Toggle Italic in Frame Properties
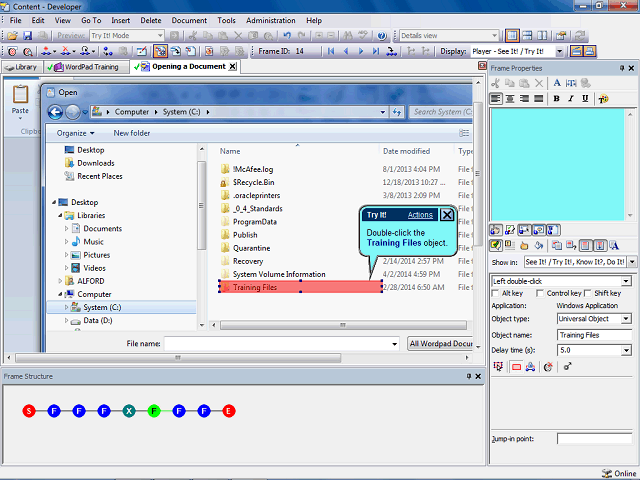The width and height of the screenshot is (640, 480). click(x=571, y=98)
